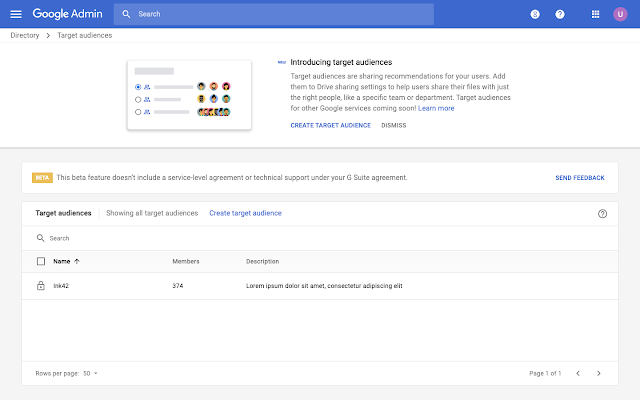Click the support assistant icon in header
The image size is (640, 400).
(x=535, y=14)
